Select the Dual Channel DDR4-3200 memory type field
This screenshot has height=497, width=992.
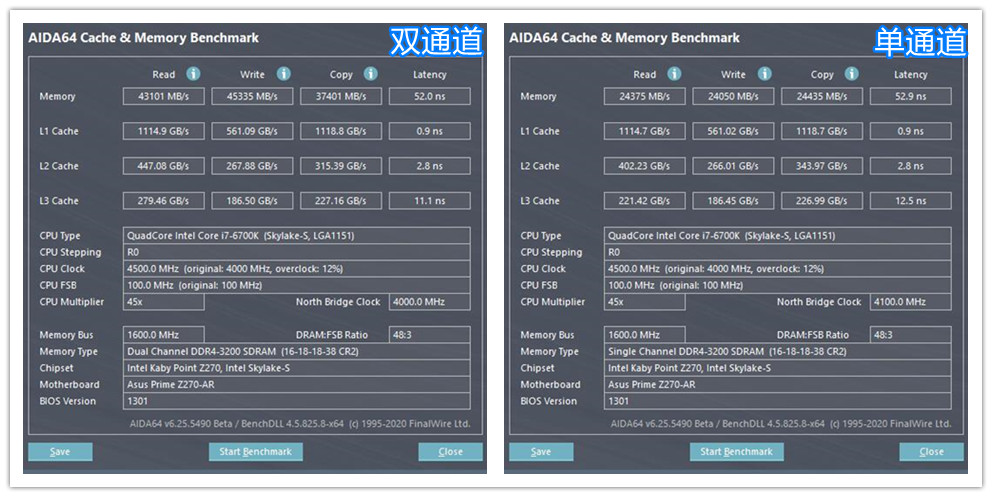[296, 352]
